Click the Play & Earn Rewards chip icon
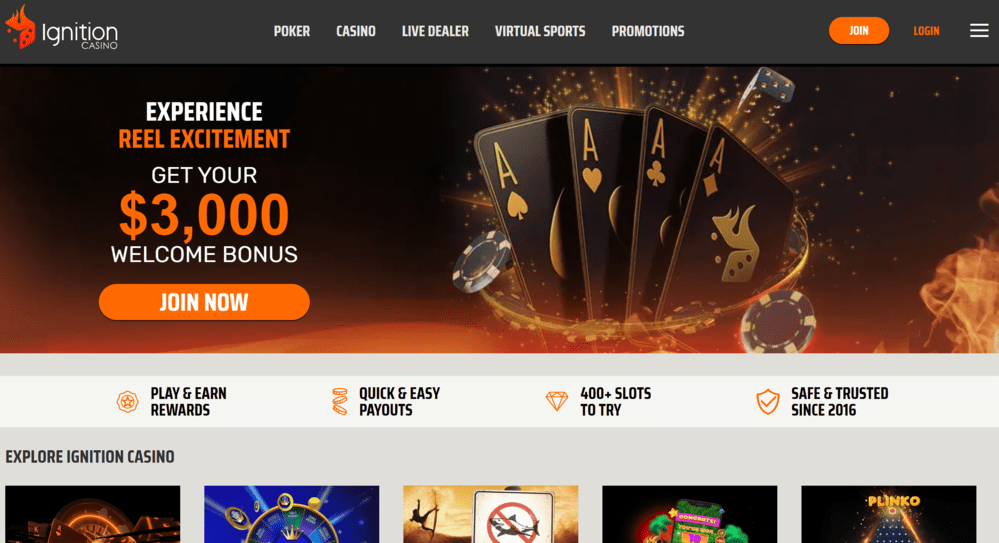Screen dimensions: 999x543 tap(127, 402)
